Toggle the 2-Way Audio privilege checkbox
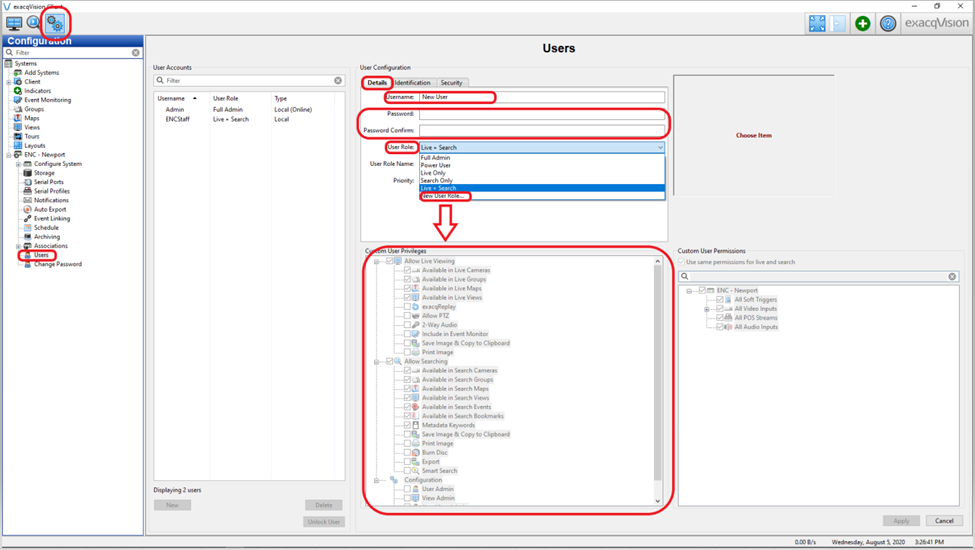This screenshot has height=550, width=975. (407, 325)
